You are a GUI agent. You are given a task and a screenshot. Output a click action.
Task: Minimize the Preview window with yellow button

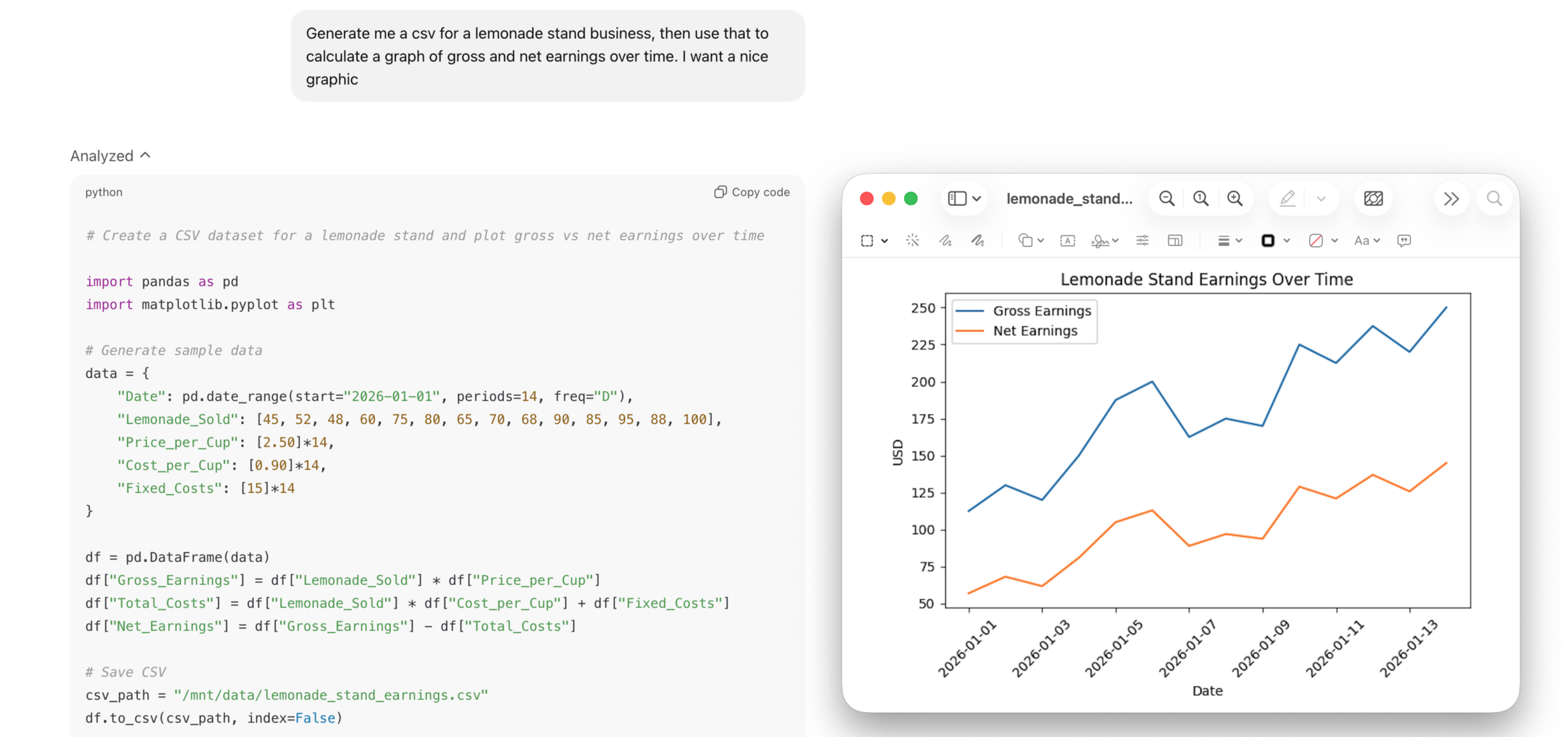889,199
